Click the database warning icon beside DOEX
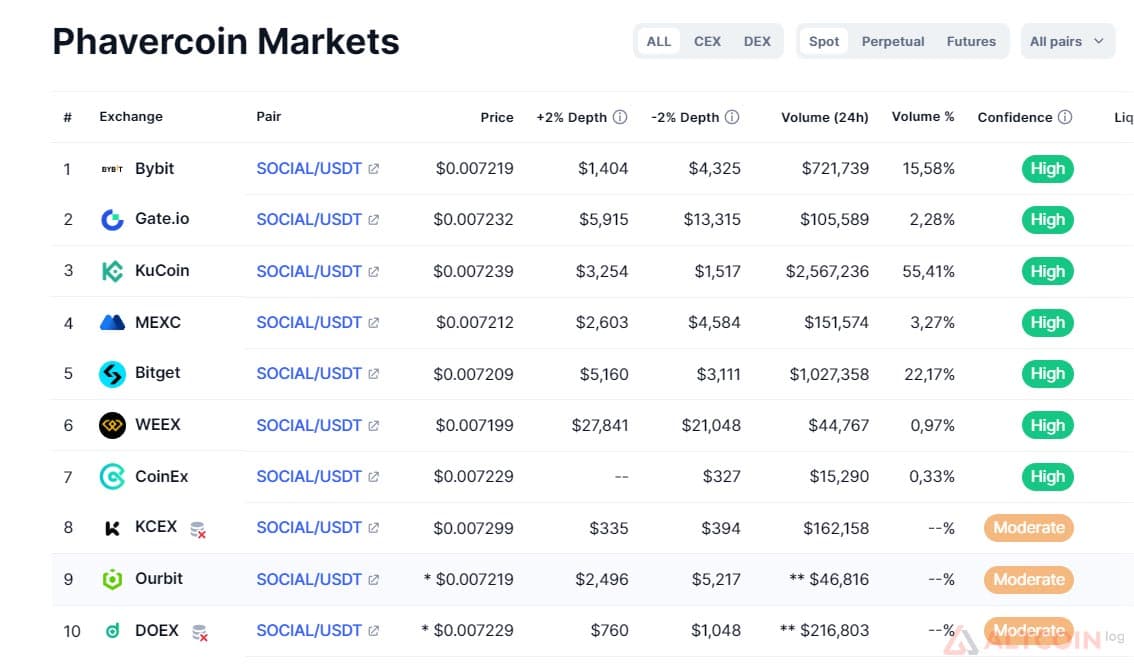 200,633
